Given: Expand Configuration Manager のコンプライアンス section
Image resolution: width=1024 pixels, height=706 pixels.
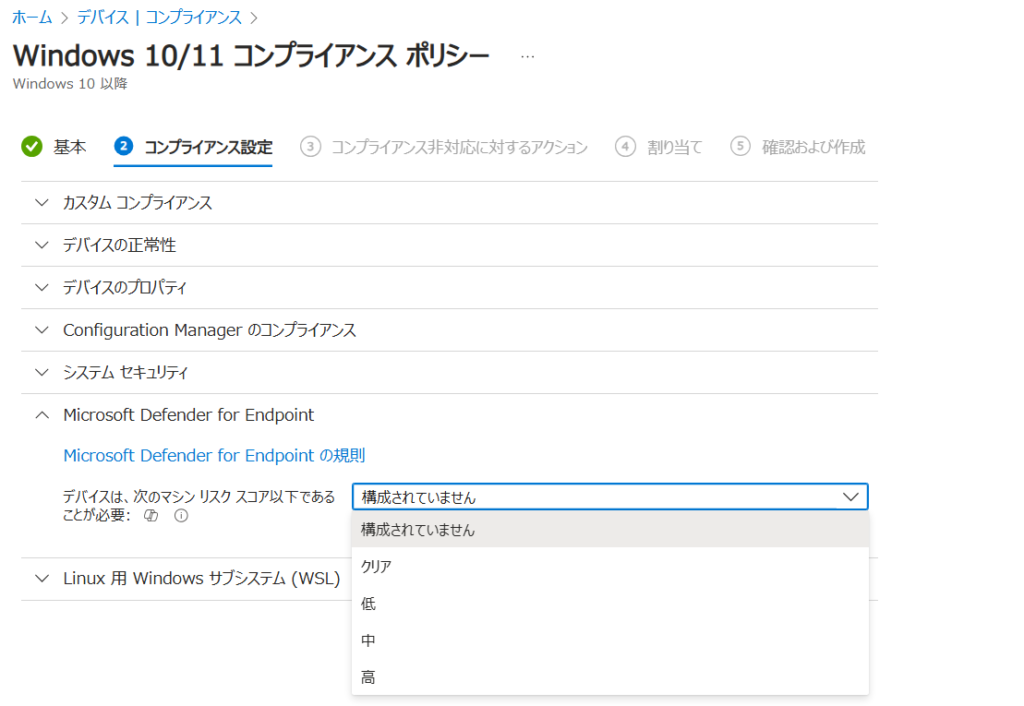Looking at the screenshot, I should (449, 330).
